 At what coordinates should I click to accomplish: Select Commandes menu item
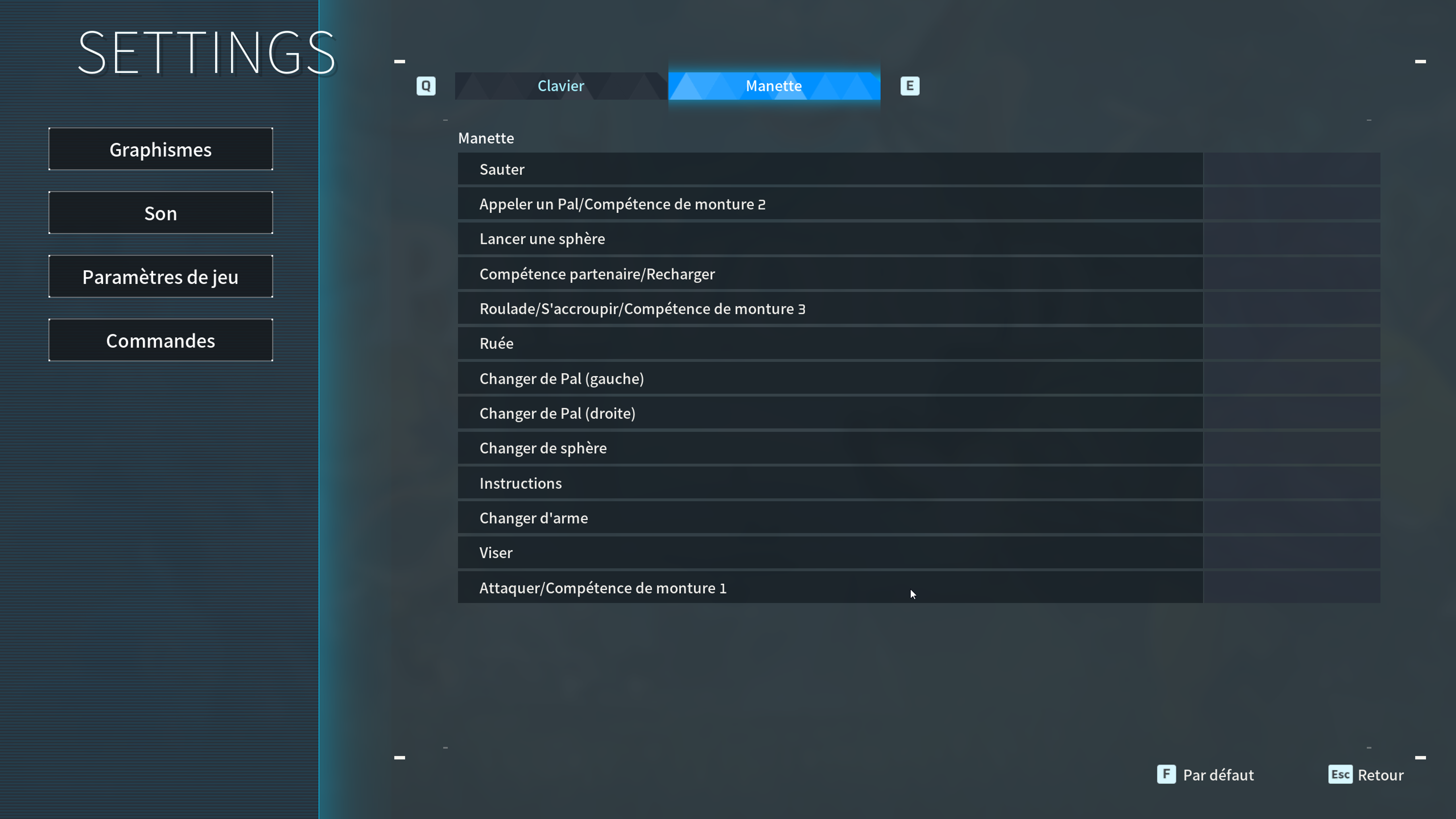pos(160,340)
